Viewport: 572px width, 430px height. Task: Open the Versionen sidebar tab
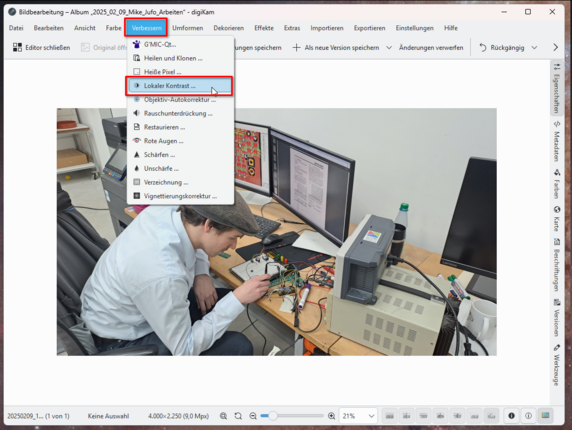557,318
